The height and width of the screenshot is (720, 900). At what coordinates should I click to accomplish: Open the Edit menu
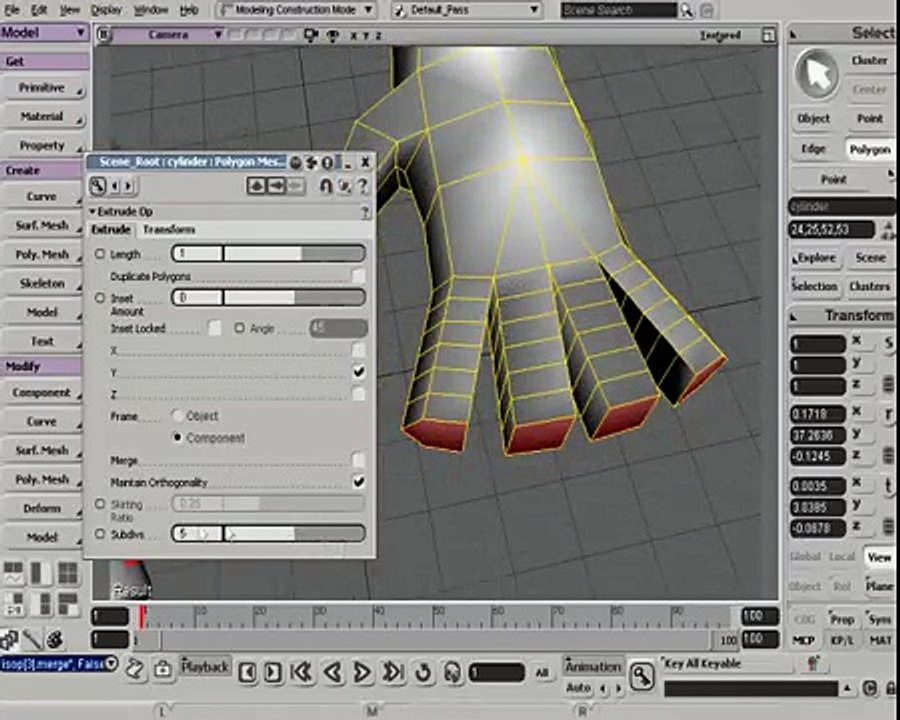point(39,10)
